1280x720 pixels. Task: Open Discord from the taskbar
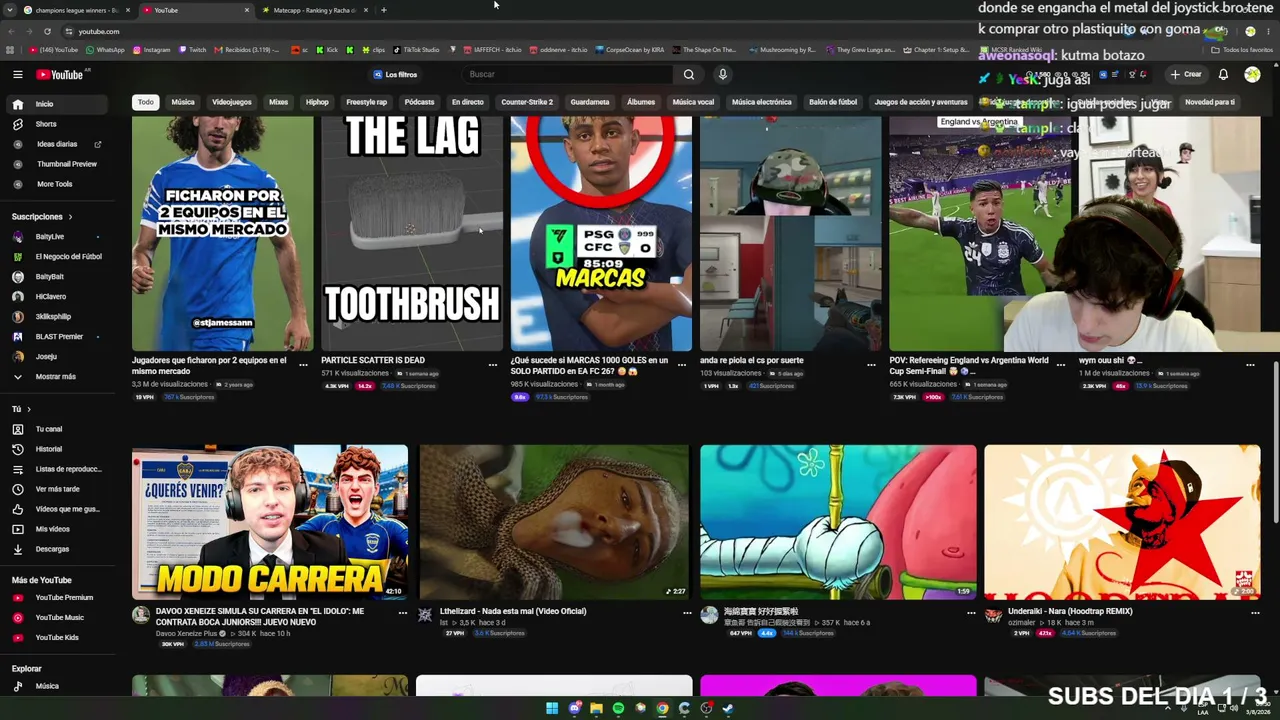click(x=574, y=708)
